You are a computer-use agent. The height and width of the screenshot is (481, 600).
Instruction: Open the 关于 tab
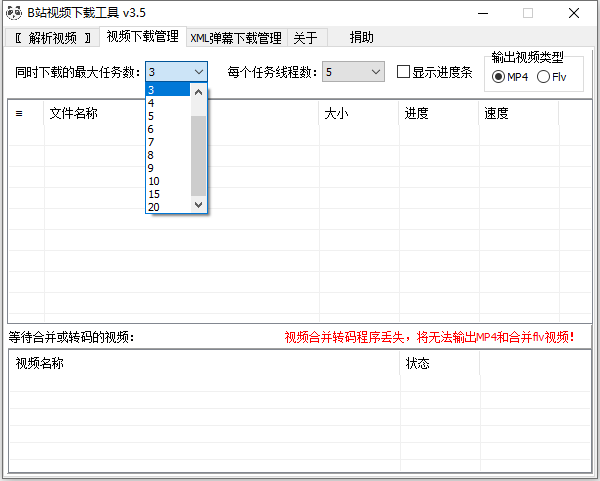[305, 38]
